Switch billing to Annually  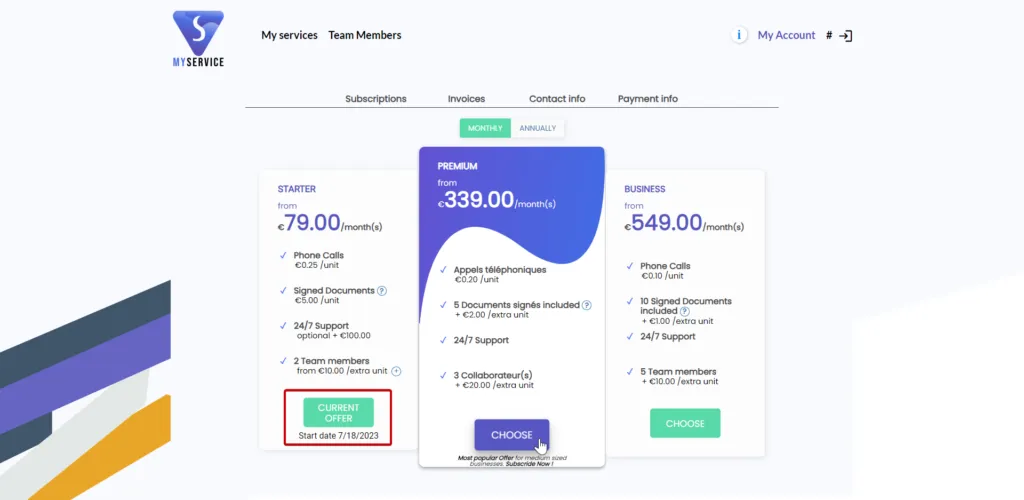point(537,128)
